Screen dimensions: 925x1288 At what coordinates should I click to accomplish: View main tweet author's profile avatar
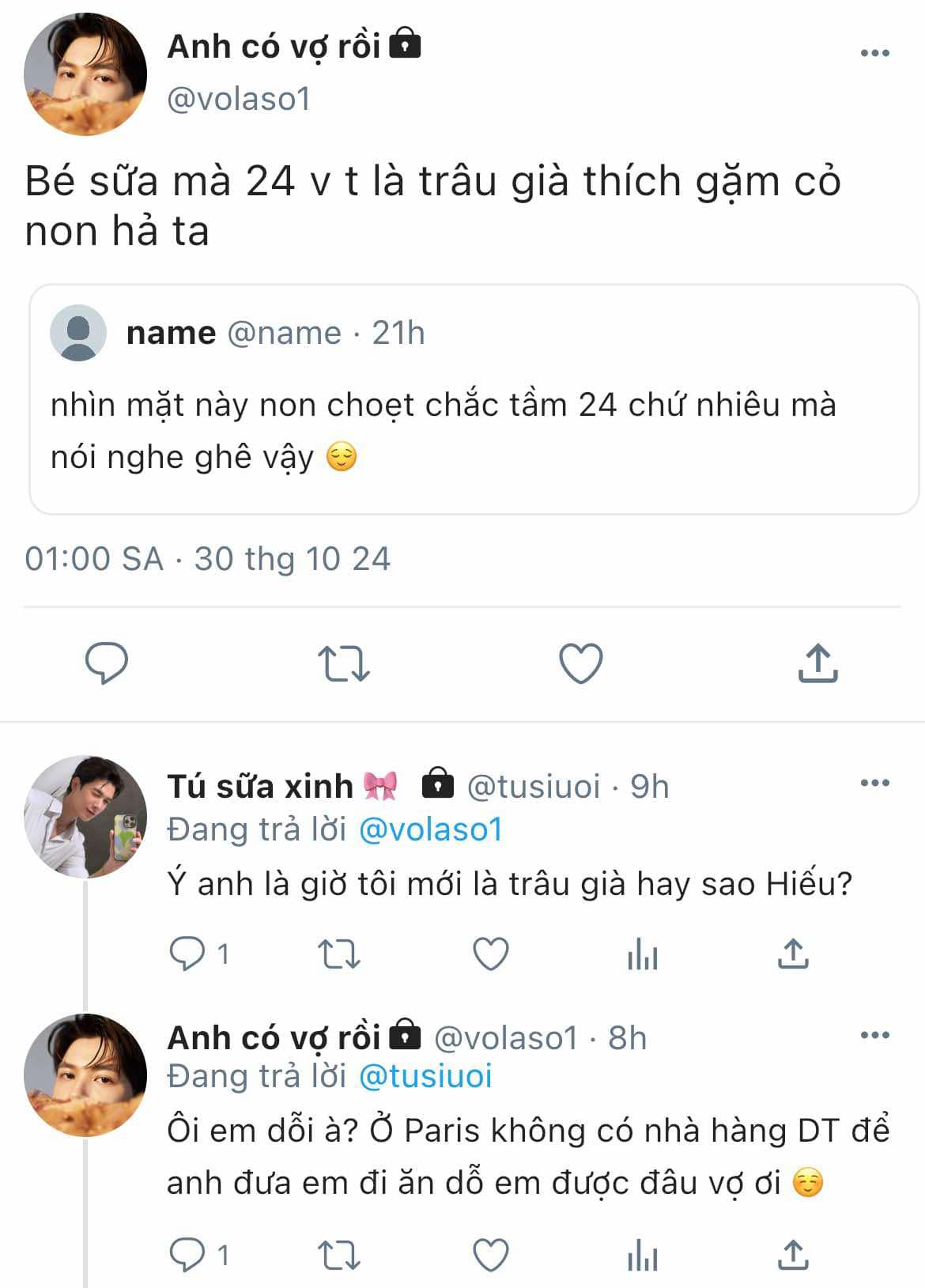(85, 74)
